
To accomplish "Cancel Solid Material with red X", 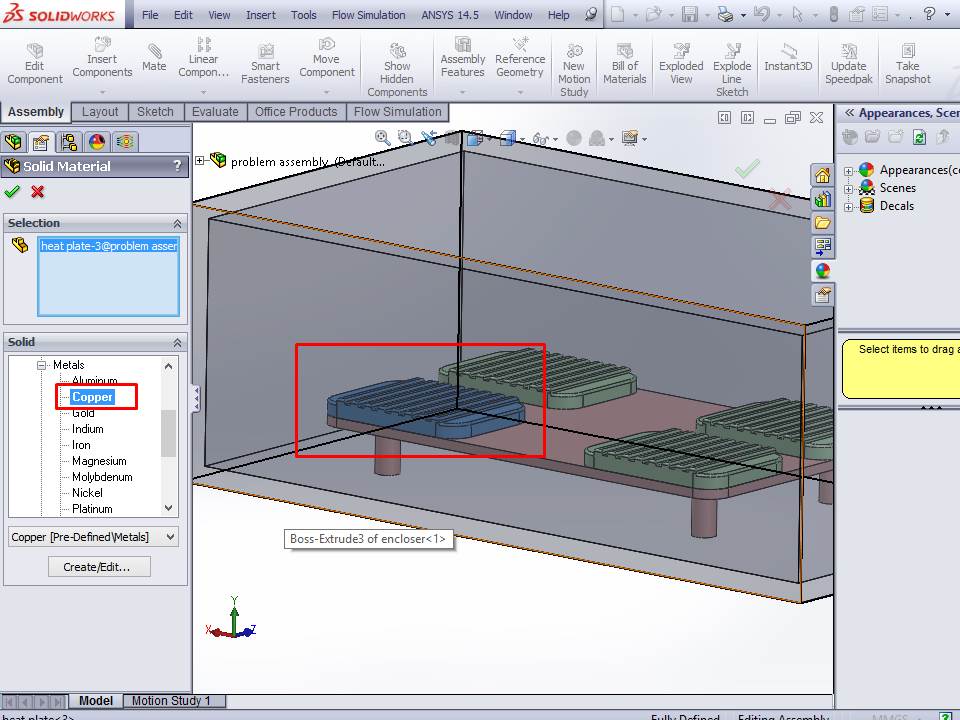I will coord(38,192).
